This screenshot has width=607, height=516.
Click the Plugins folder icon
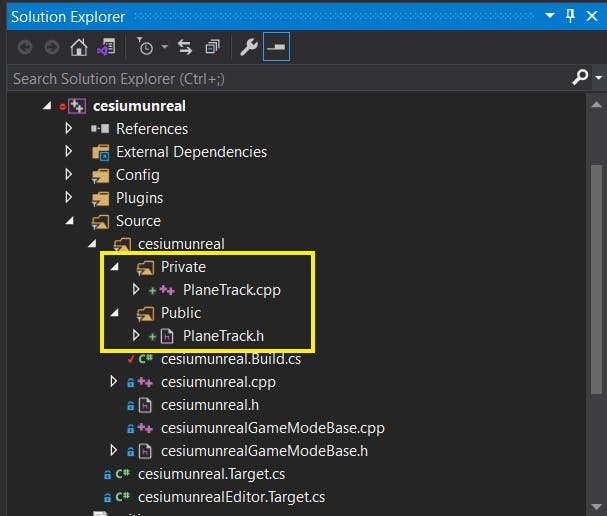pos(101,199)
